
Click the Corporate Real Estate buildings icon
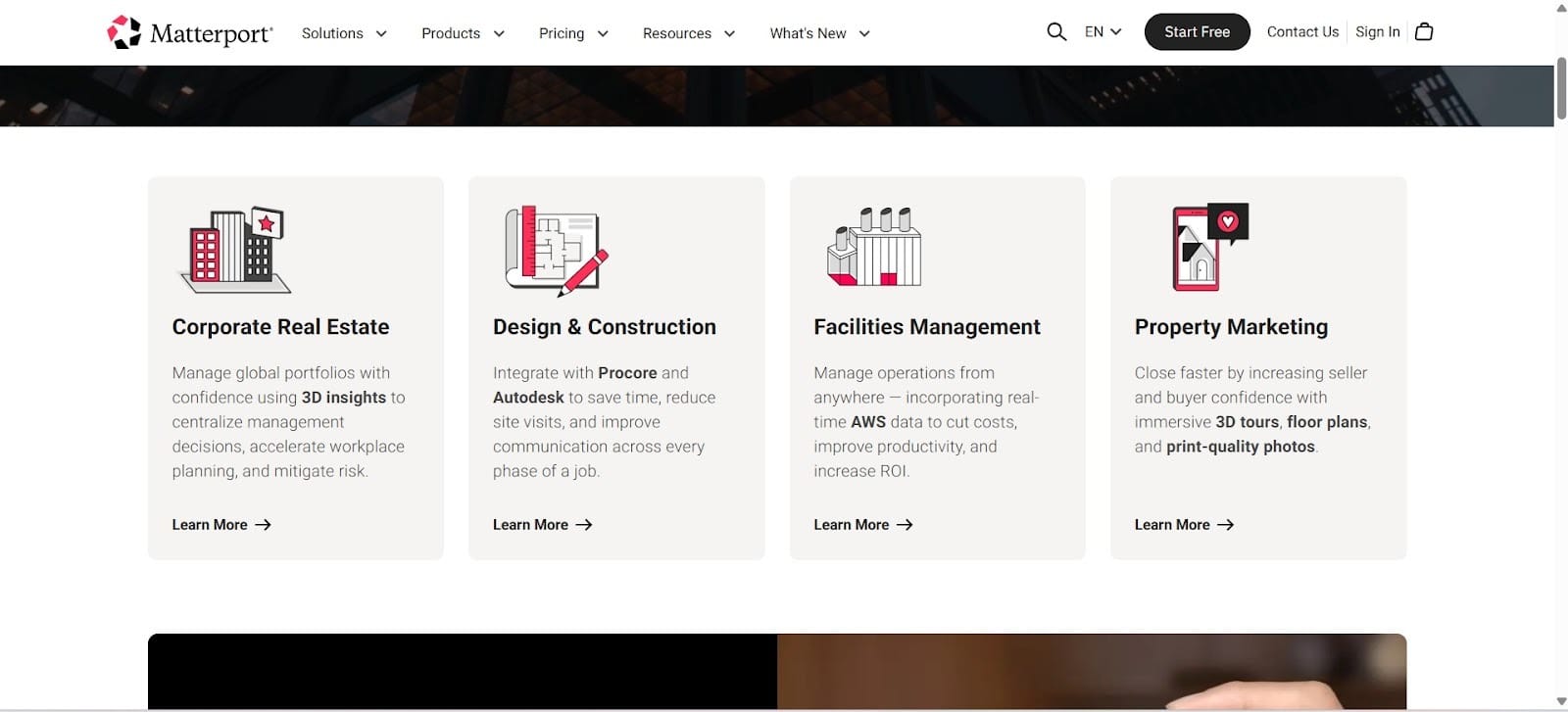(x=236, y=250)
